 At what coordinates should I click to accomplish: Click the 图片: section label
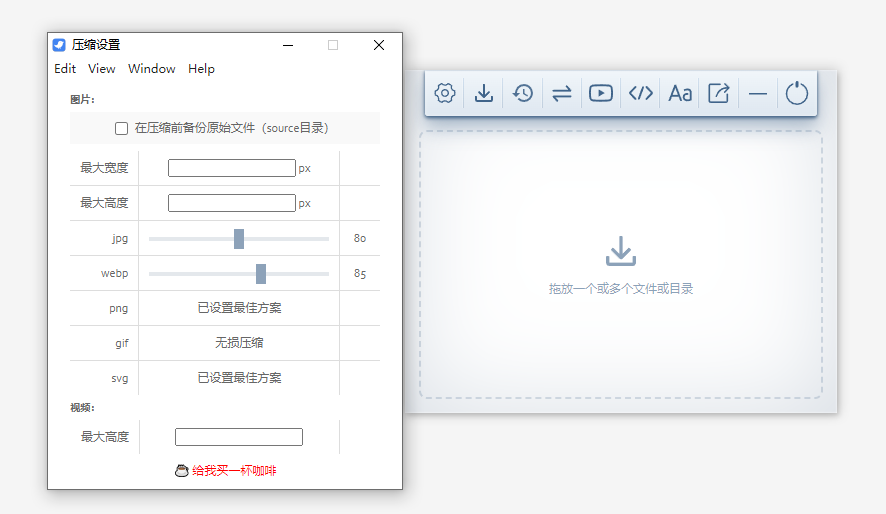[82, 99]
